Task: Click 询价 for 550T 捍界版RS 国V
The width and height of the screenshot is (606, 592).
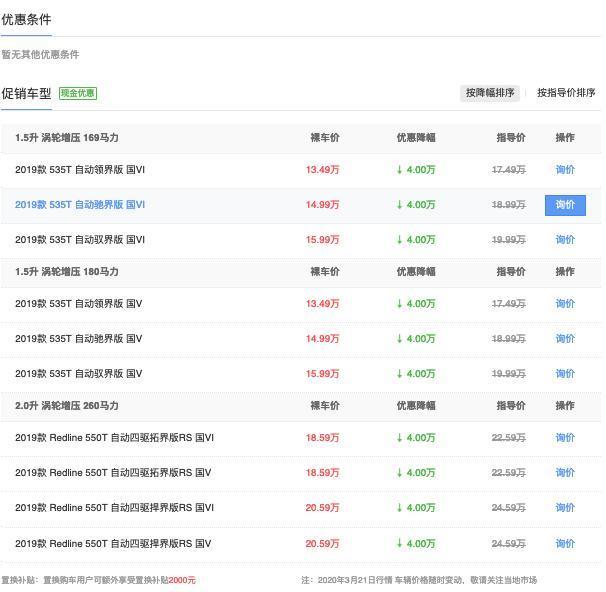Action: [x=565, y=544]
